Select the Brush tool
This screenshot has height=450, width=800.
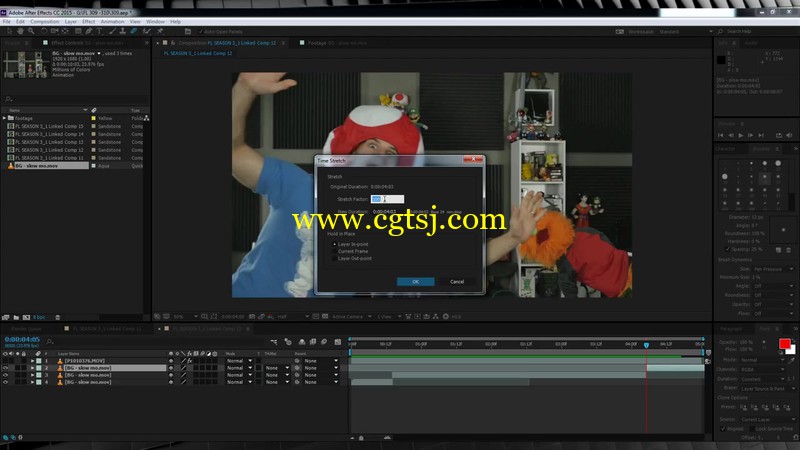click(x=112, y=31)
